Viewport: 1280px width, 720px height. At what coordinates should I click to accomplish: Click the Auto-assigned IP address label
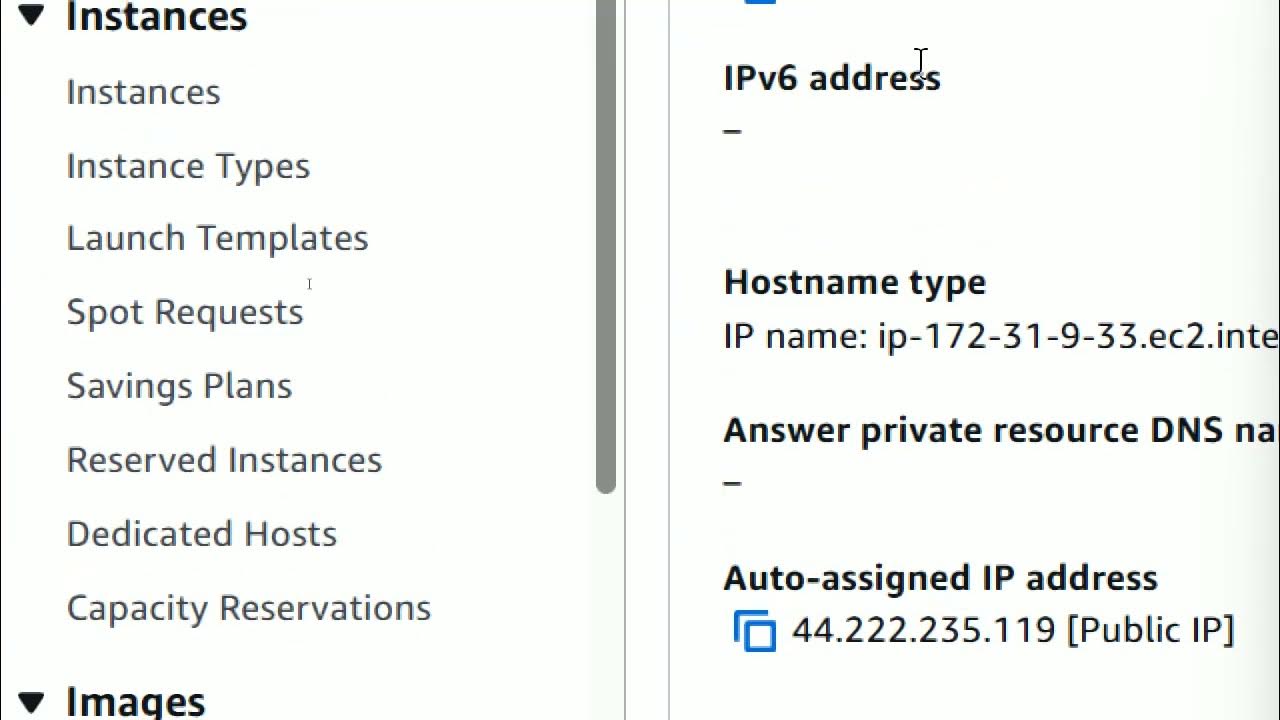(940, 578)
